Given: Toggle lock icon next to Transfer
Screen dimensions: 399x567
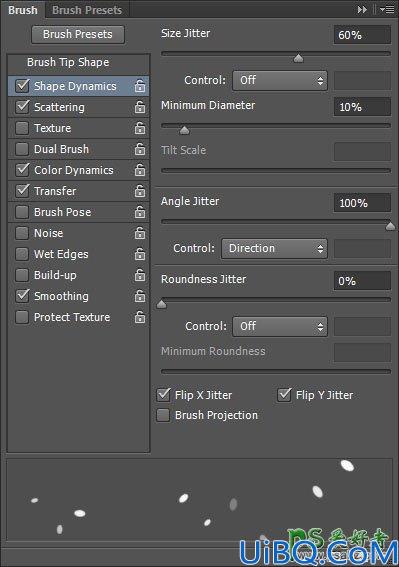Looking at the screenshot, I should coord(140,191).
